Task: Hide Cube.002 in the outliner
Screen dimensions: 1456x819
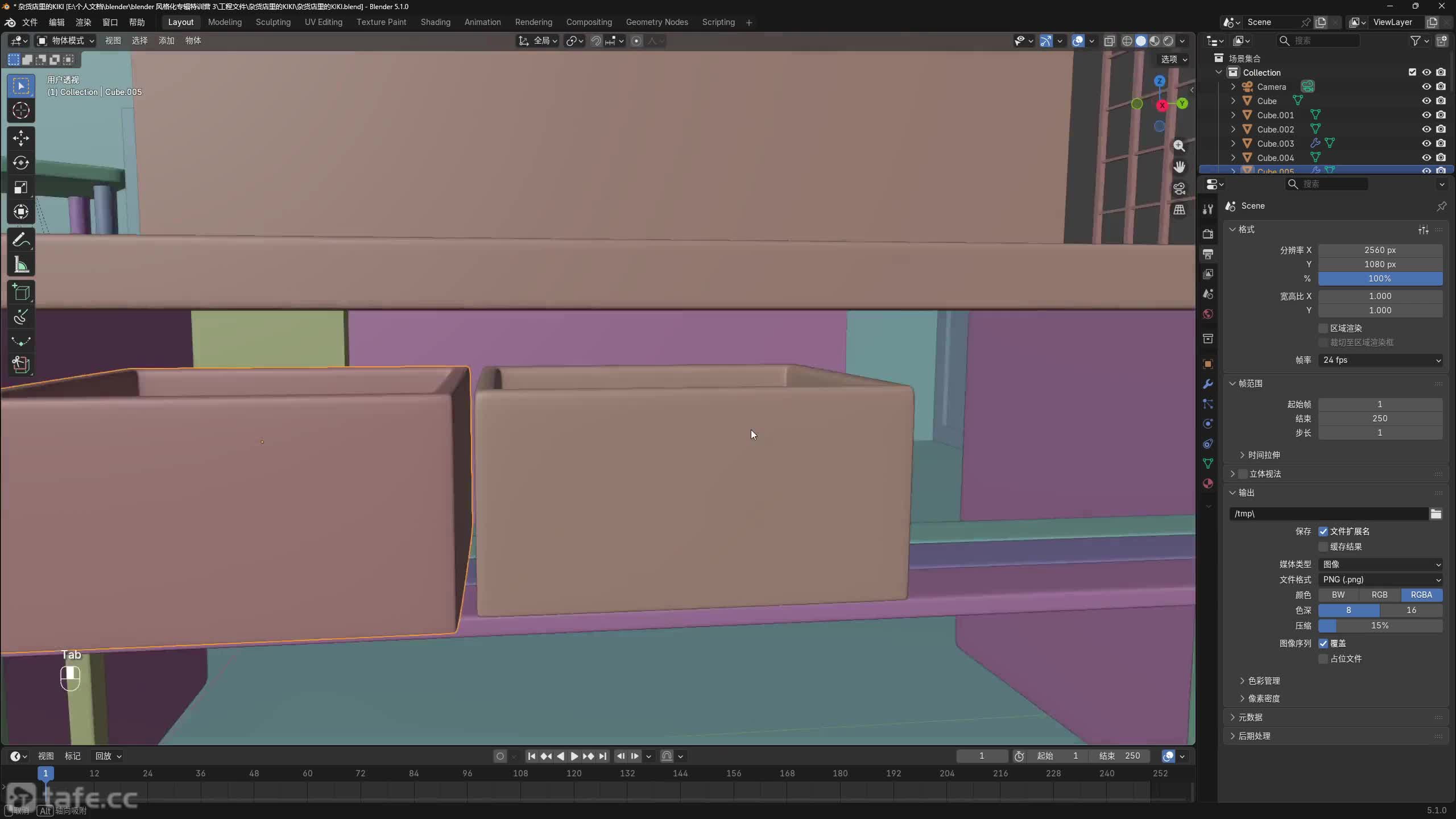Action: (x=1426, y=129)
